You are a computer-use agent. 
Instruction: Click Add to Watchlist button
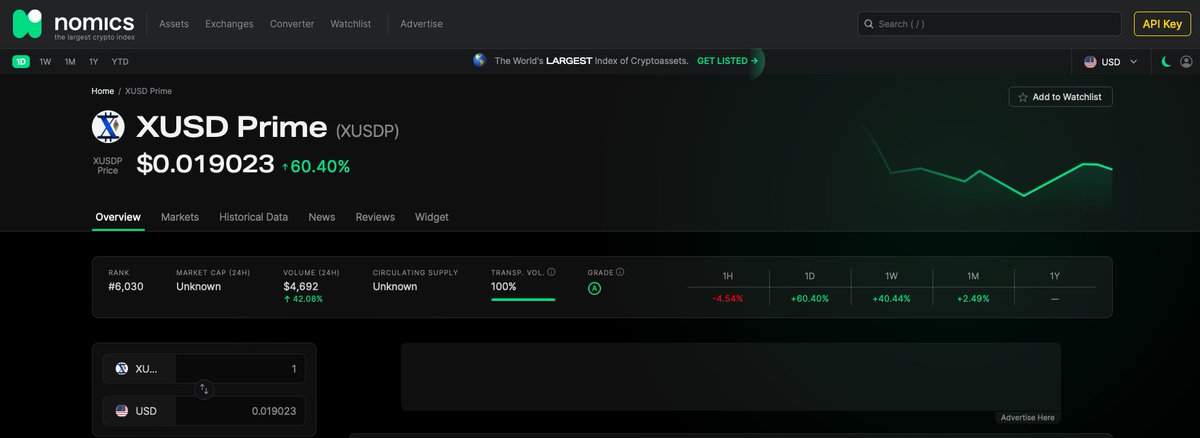point(1060,97)
